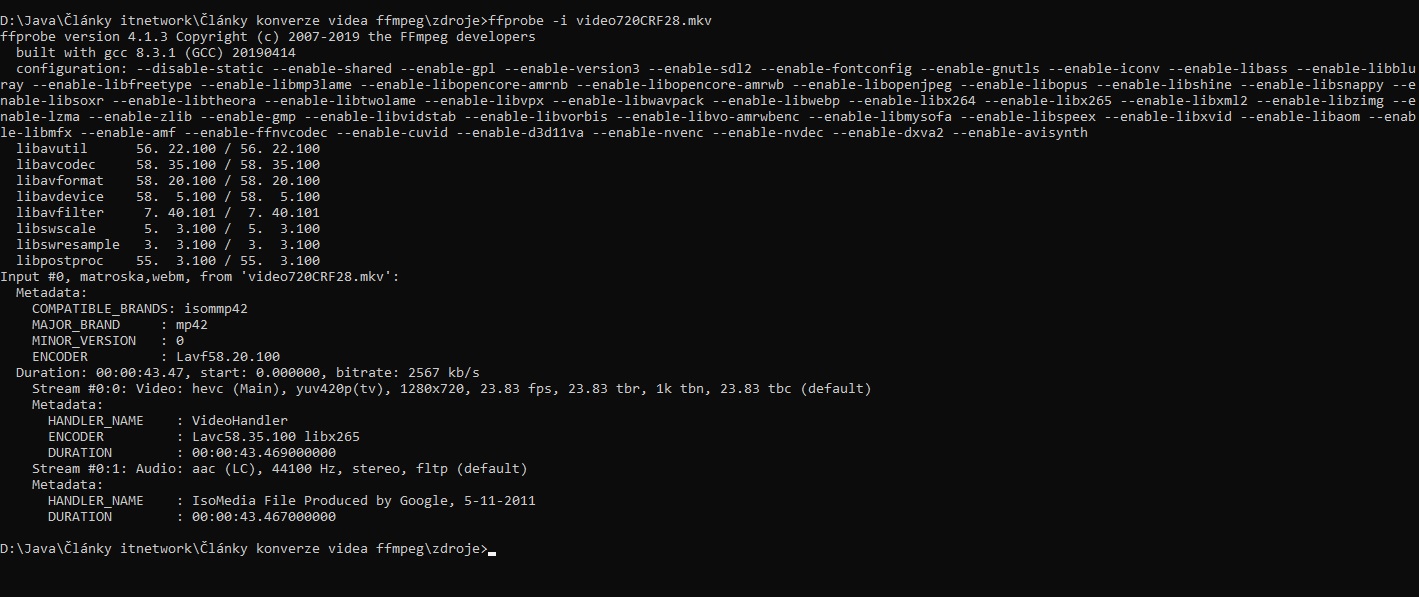This screenshot has height=597, width=1419.
Task: Click the COMPATIBLE_BRANDS metadata entry
Action: pos(140,308)
